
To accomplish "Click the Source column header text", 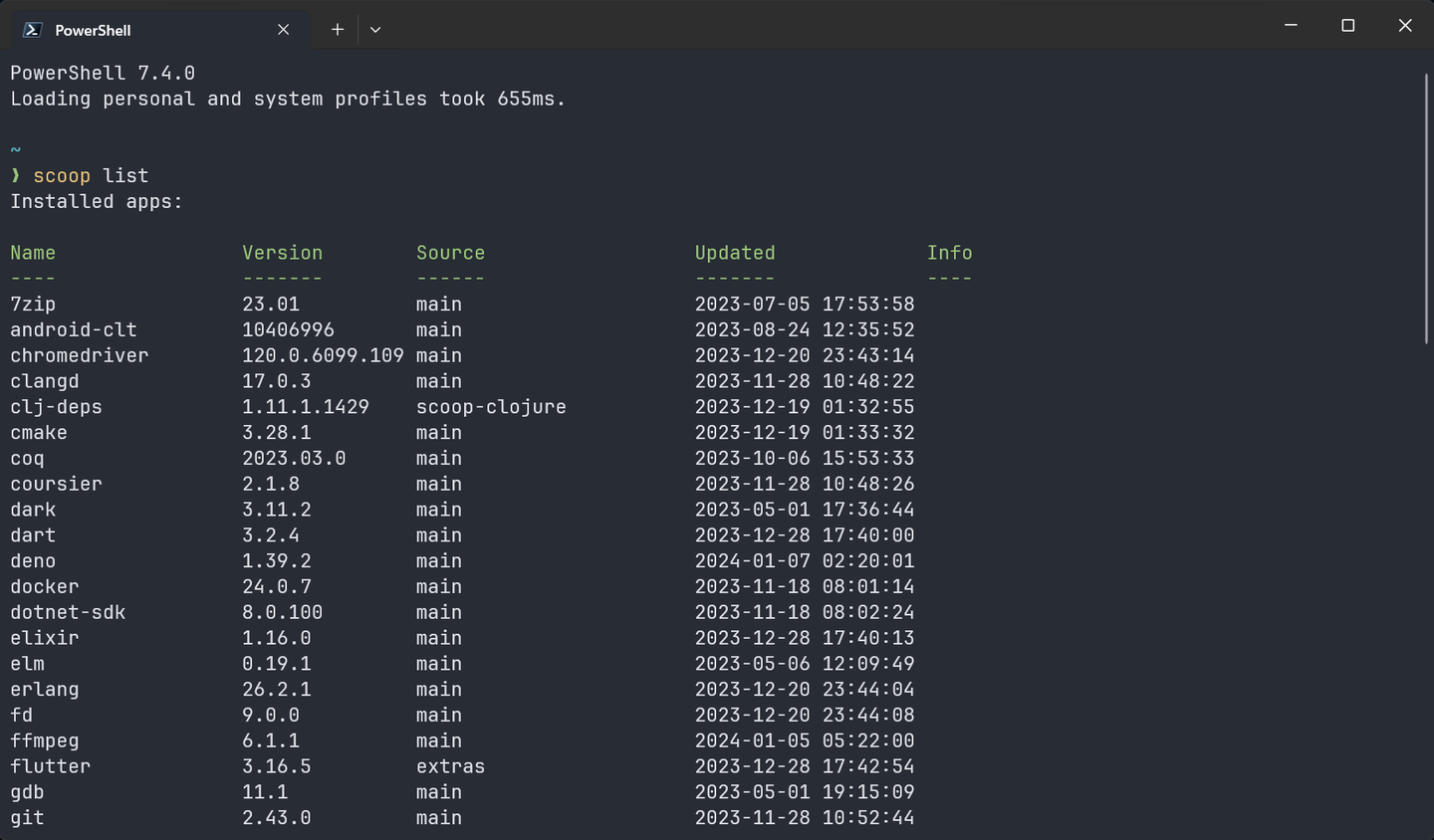I will tap(450, 253).
